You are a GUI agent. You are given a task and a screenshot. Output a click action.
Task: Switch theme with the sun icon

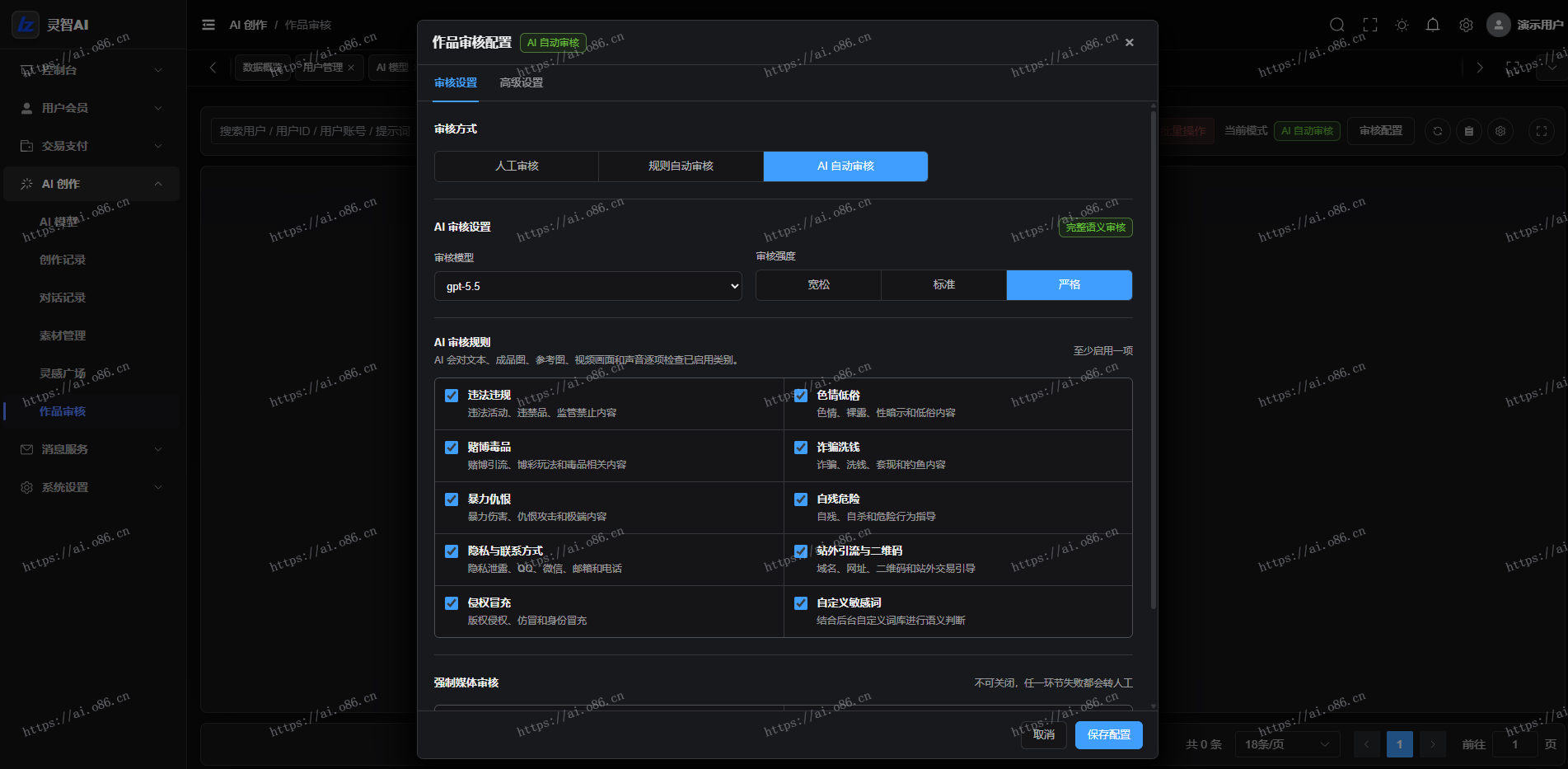point(1402,25)
